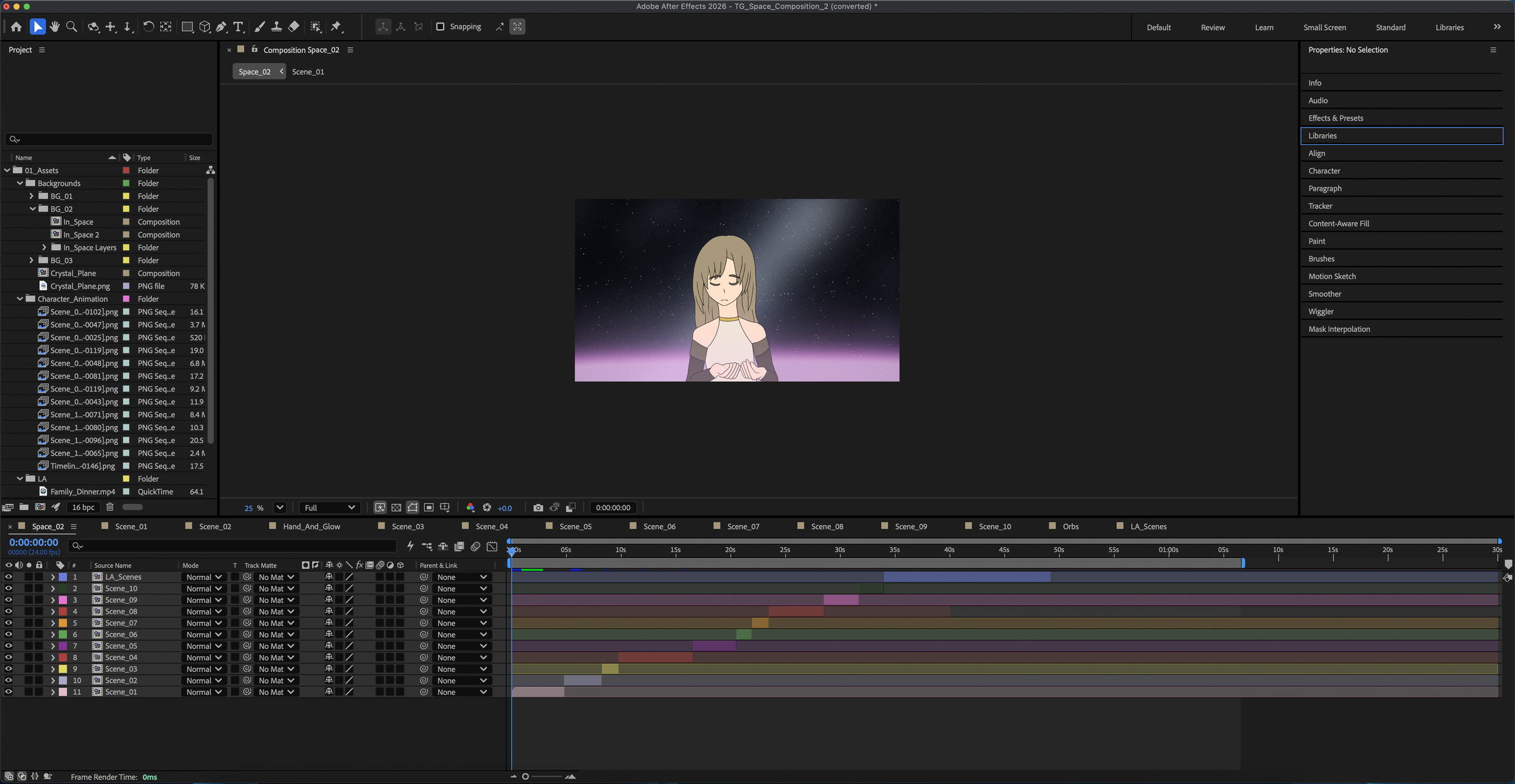Select the Eraser tool
This screenshot has height=784, width=1515.
pos(294,27)
